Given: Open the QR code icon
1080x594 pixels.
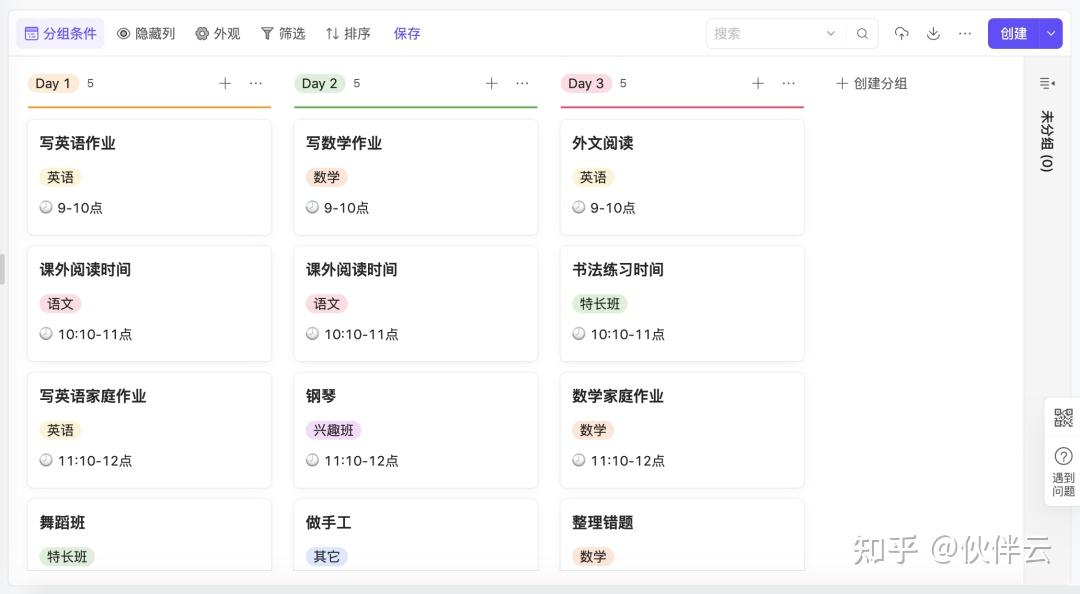Looking at the screenshot, I should coord(1063,418).
